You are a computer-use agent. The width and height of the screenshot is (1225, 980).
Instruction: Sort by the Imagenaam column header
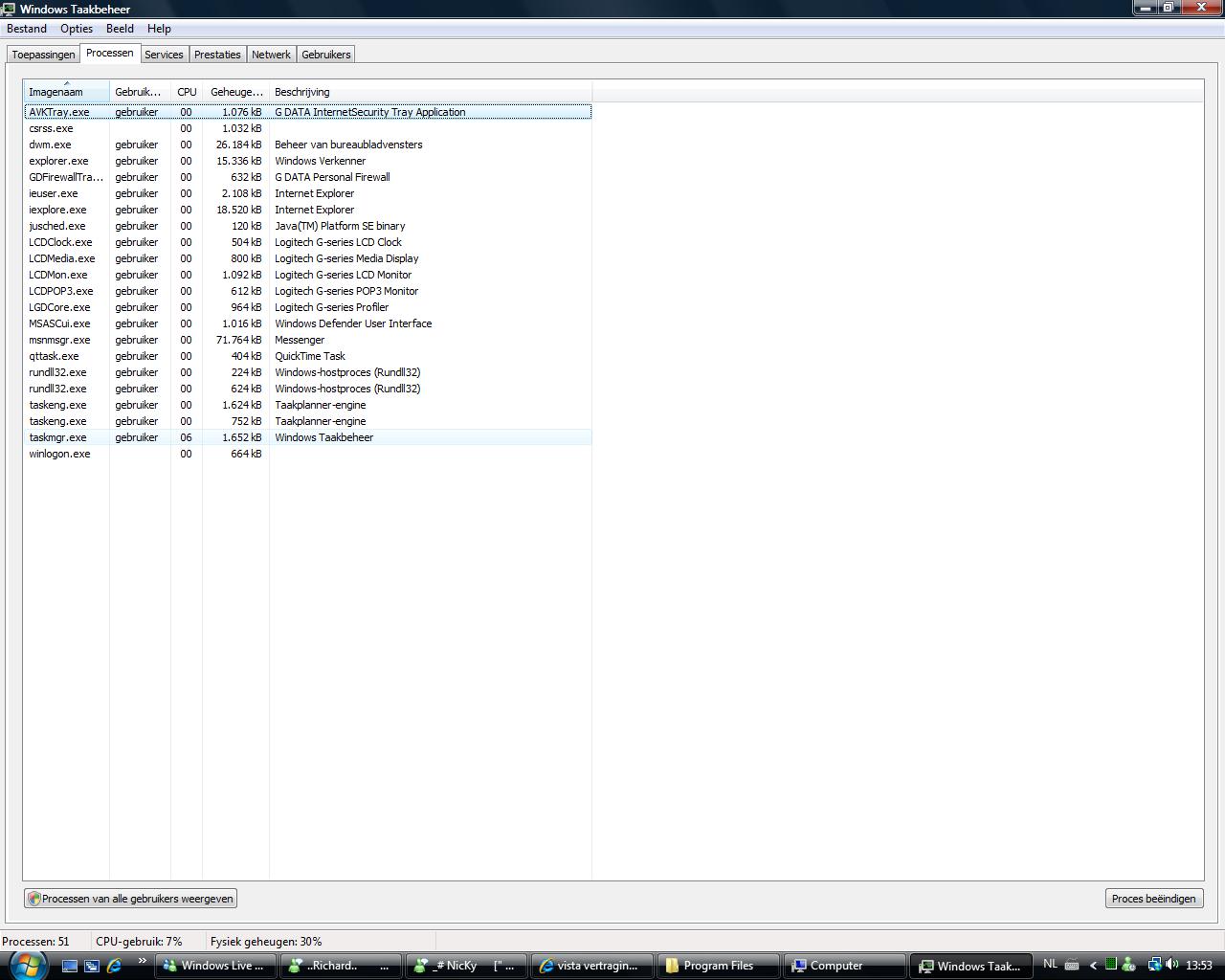pyautogui.click(x=66, y=92)
